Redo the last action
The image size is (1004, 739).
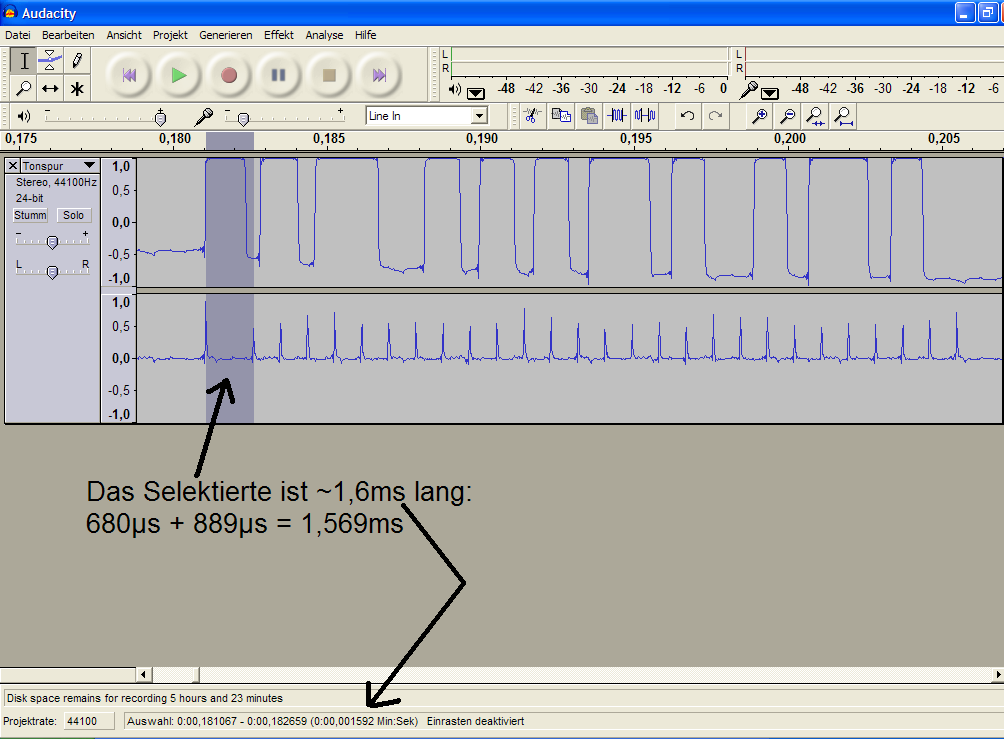tap(716, 116)
